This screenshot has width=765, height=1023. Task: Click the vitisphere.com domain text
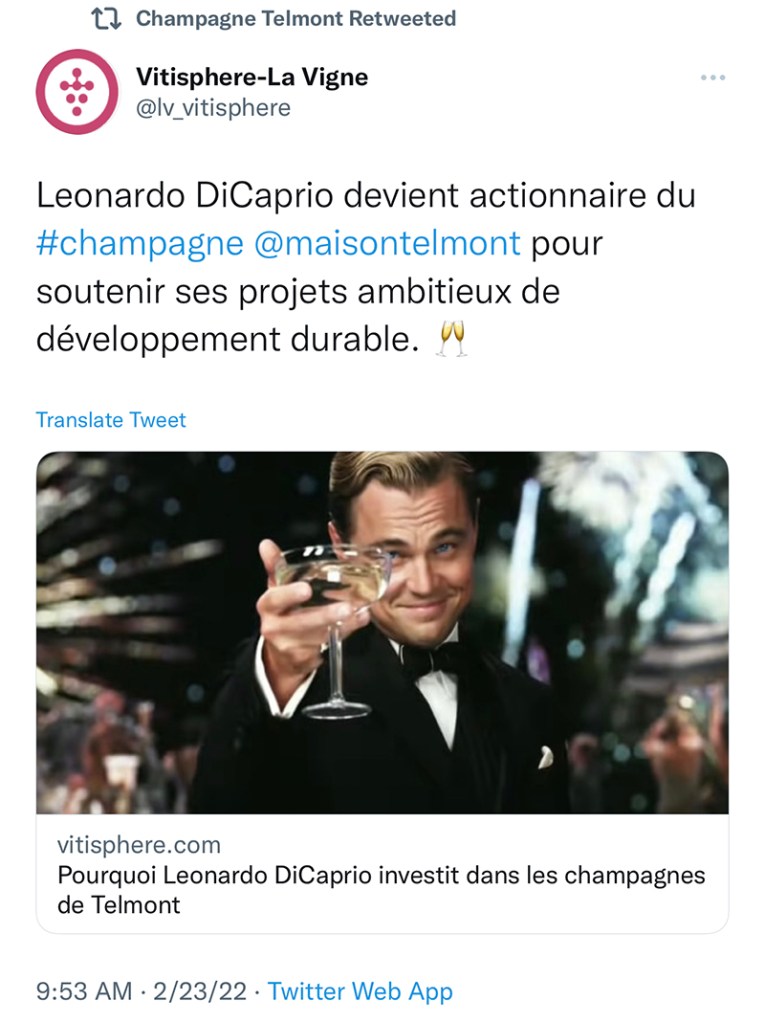[139, 845]
